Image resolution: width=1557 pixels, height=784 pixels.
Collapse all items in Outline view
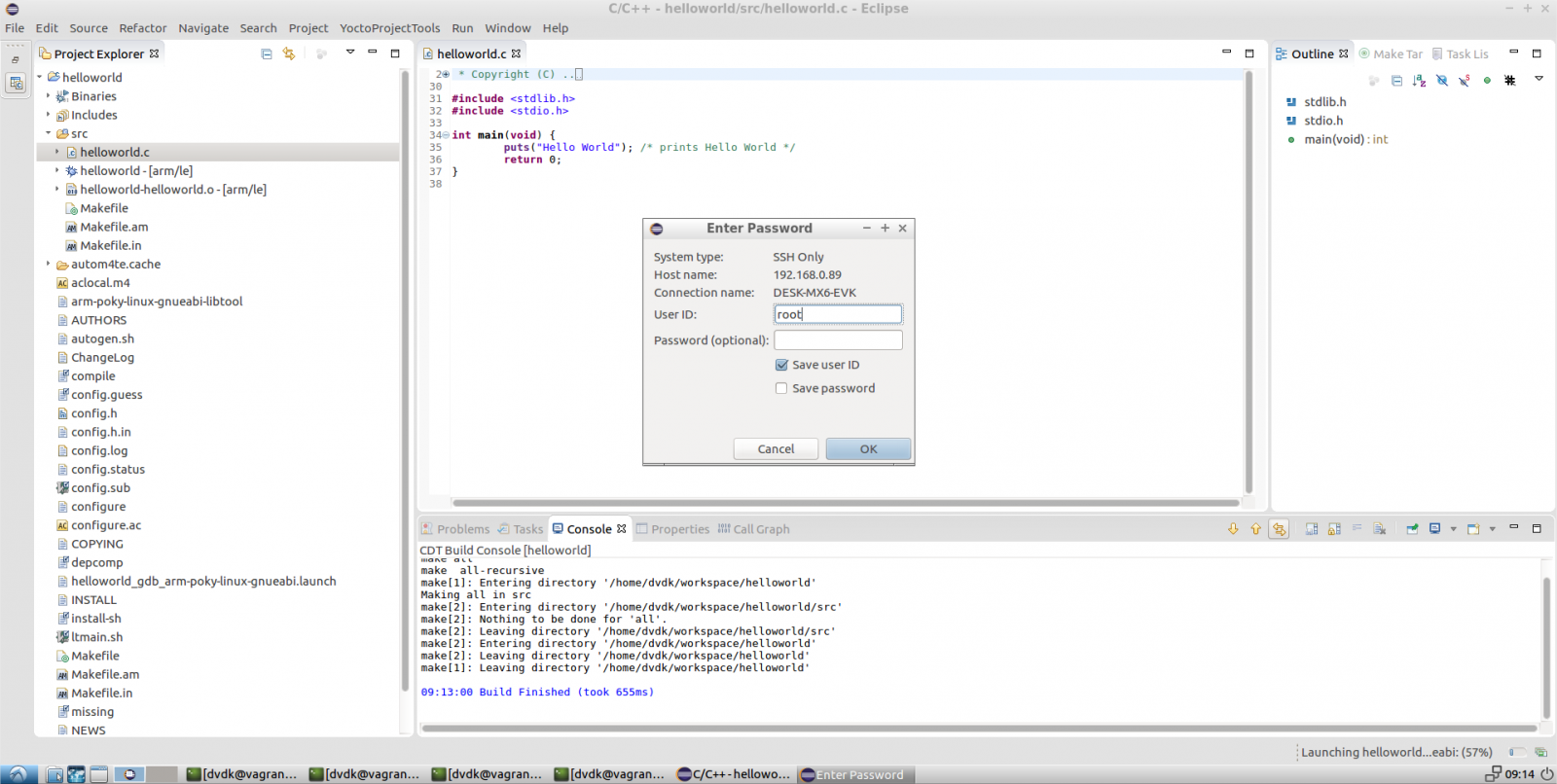pyautogui.click(x=1396, y=81)
